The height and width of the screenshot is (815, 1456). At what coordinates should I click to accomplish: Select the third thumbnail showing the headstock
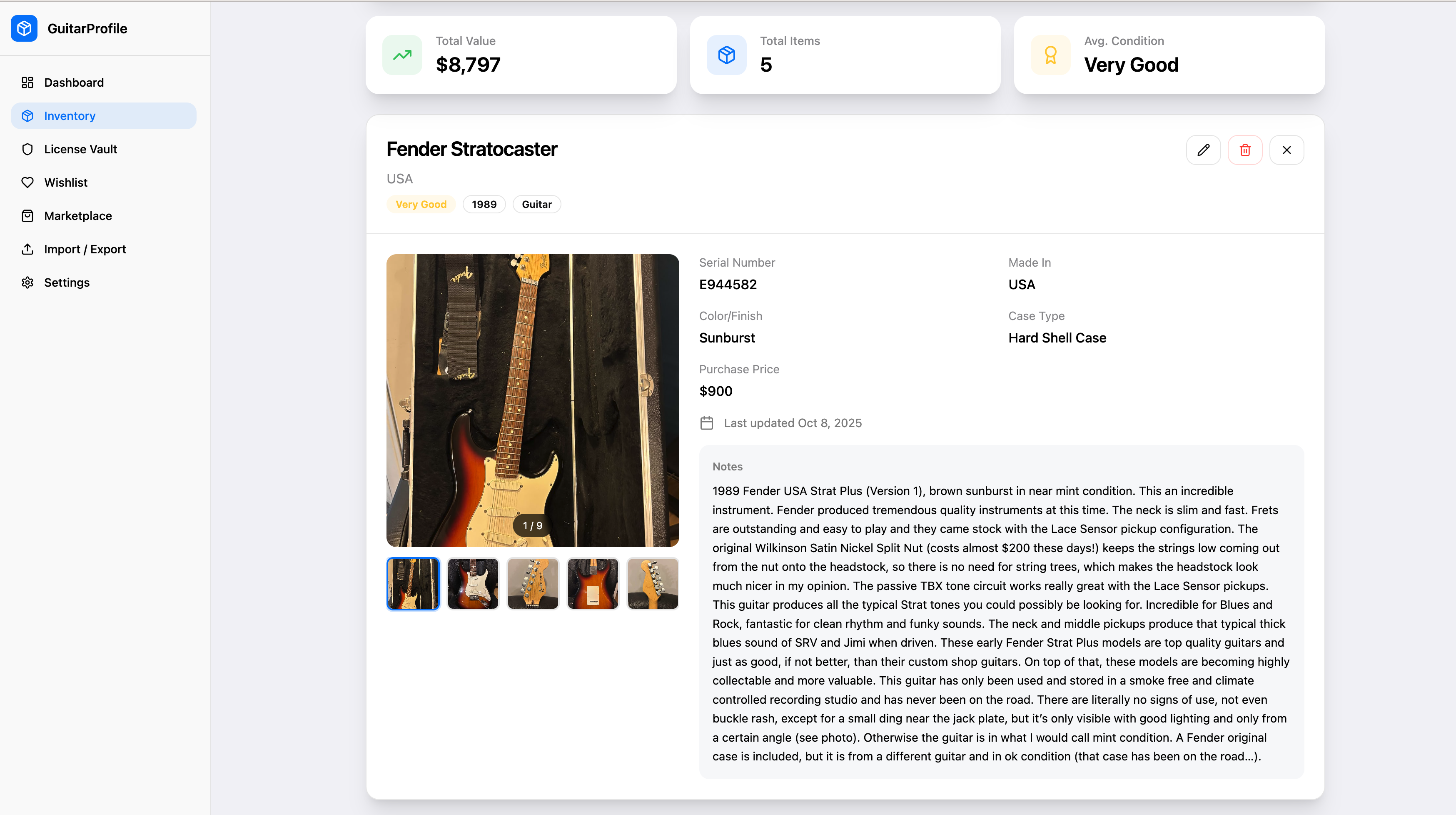click(x=532, y=584)
